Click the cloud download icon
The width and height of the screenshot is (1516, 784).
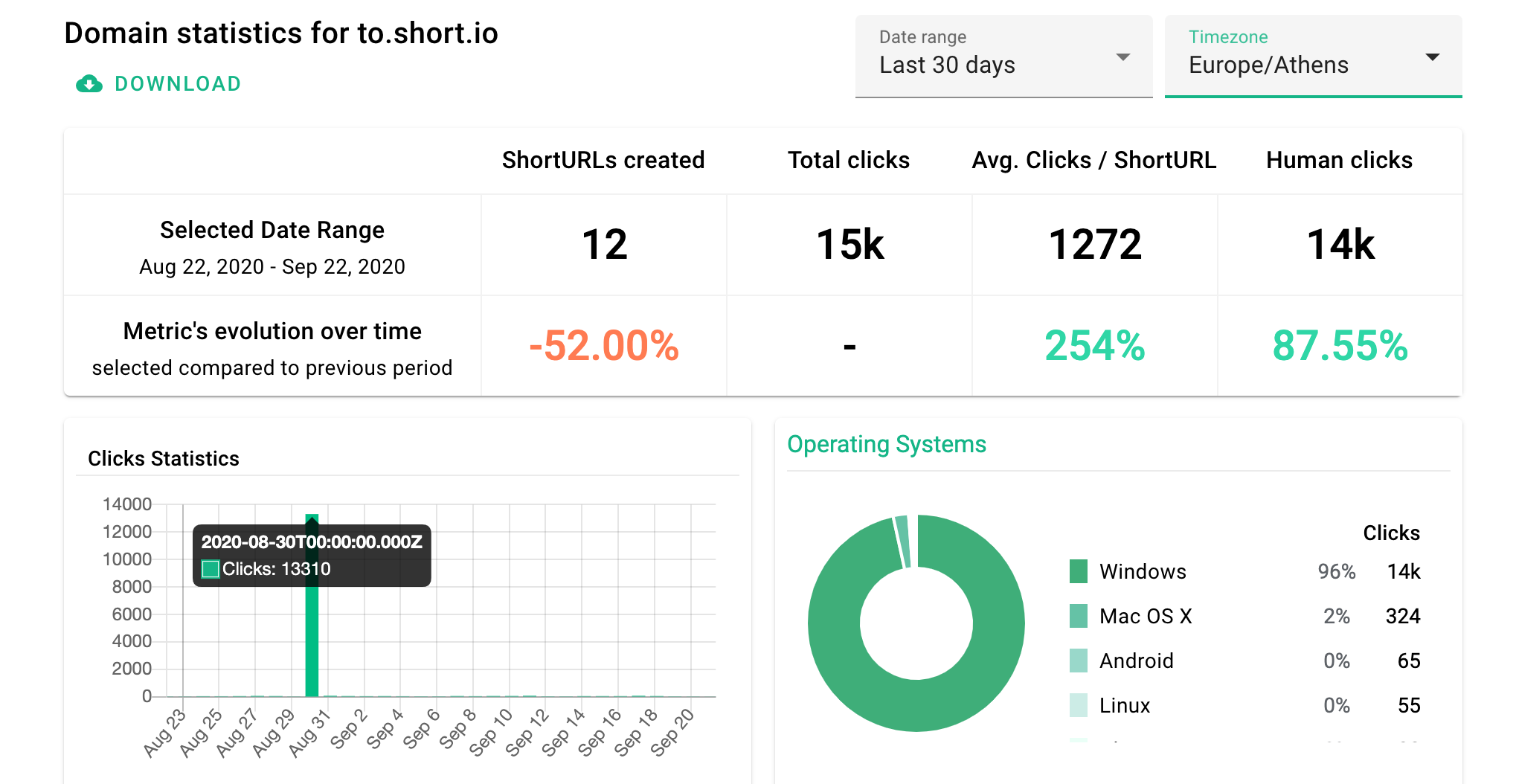(89, 84)
